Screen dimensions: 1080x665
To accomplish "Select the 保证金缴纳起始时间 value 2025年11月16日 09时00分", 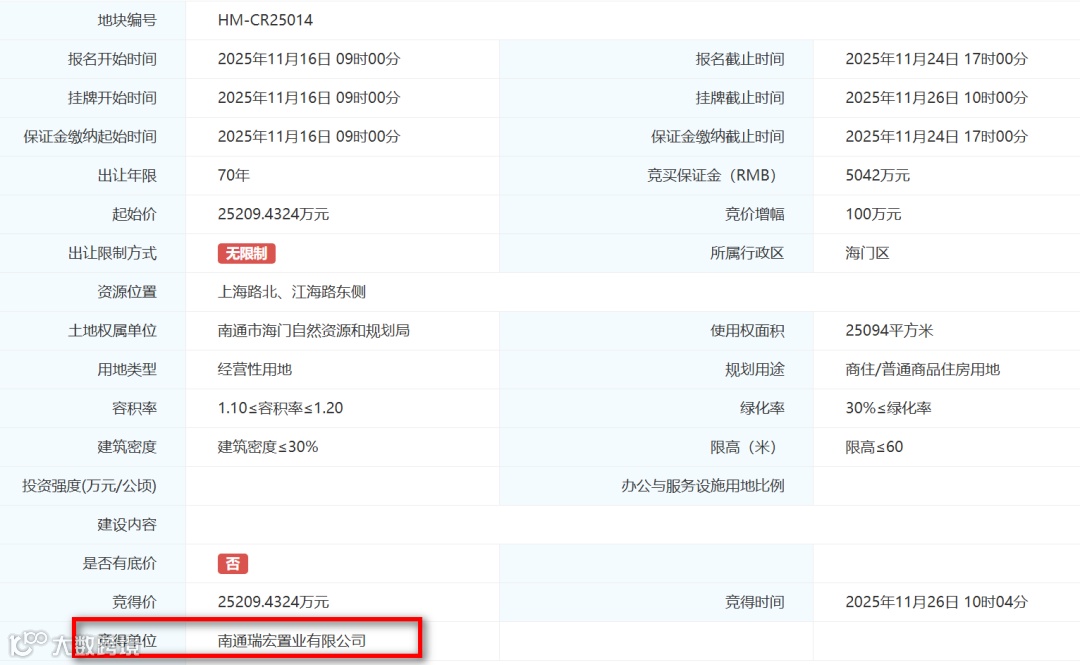I will (x=309, y=136).
